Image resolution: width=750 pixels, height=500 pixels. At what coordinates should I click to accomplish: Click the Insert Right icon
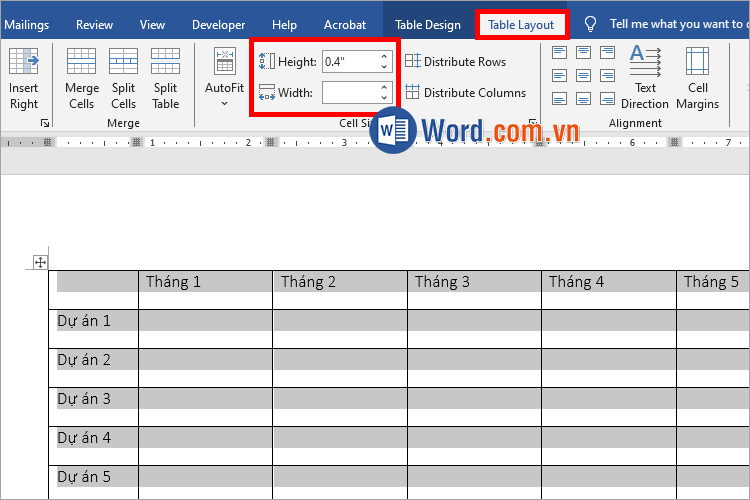(23, 61)
